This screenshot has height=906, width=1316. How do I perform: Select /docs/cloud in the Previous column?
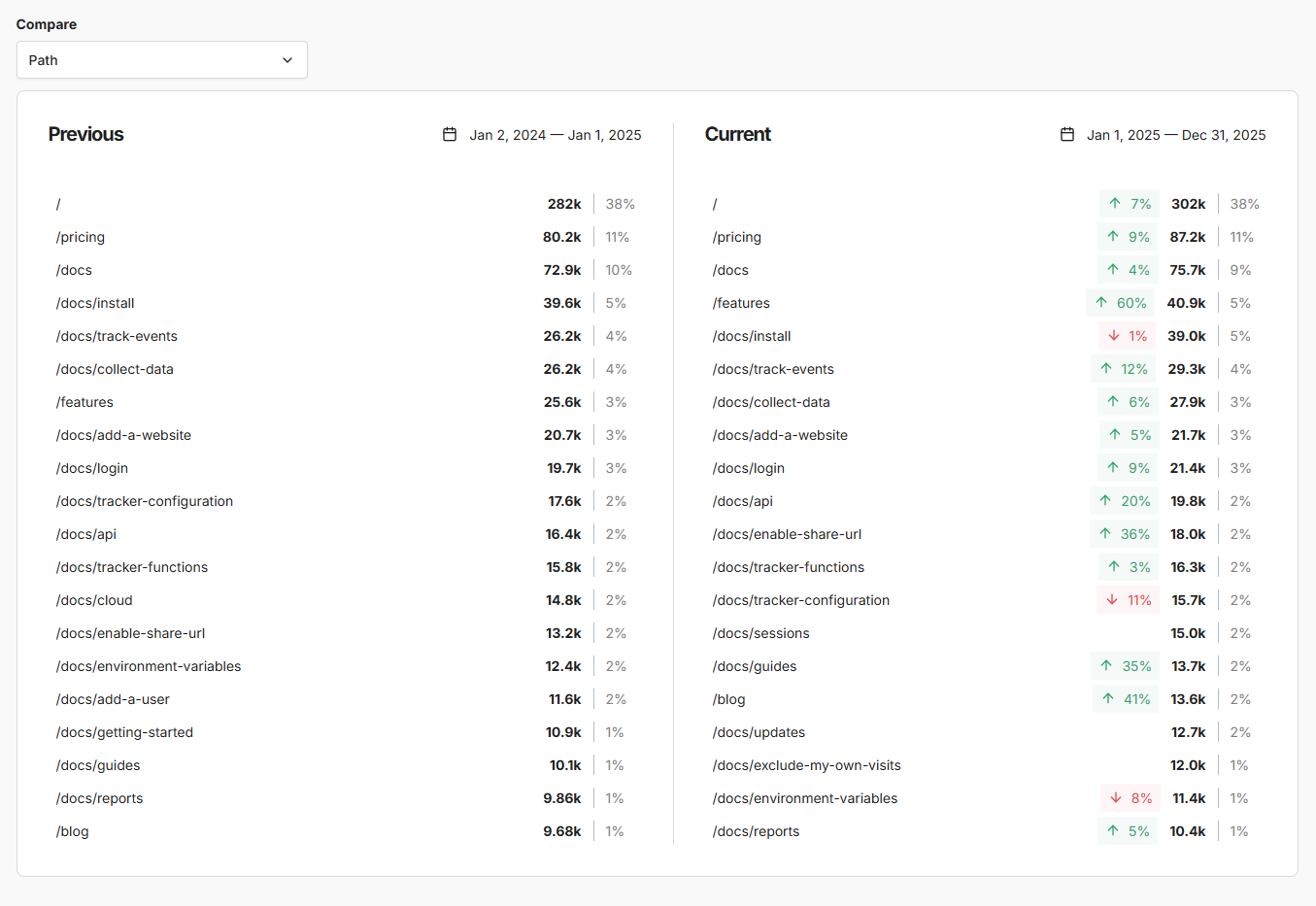coord(94,600)
